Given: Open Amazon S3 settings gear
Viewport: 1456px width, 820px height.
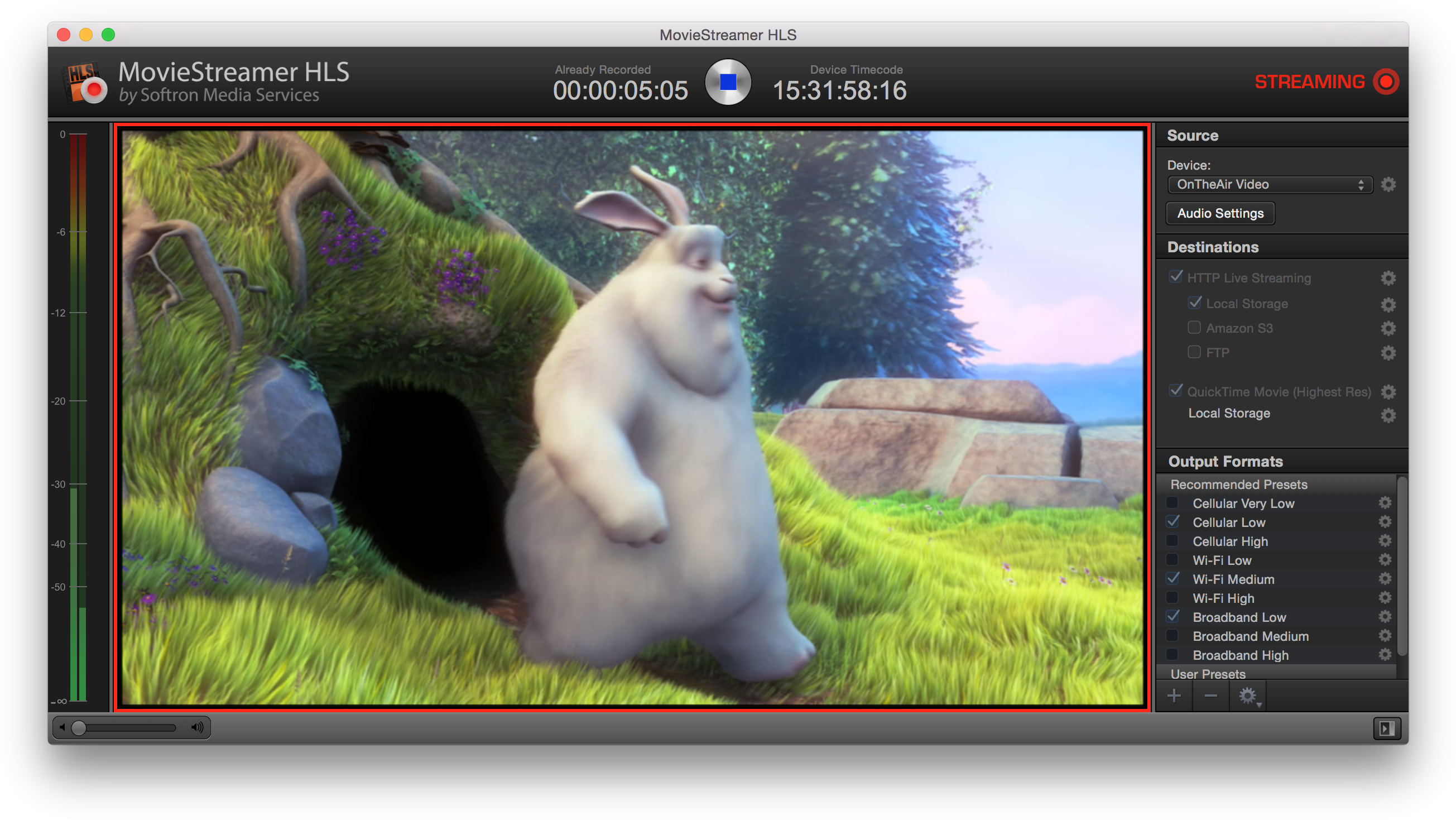Looking at the screenshot, I should [1388, 329].
